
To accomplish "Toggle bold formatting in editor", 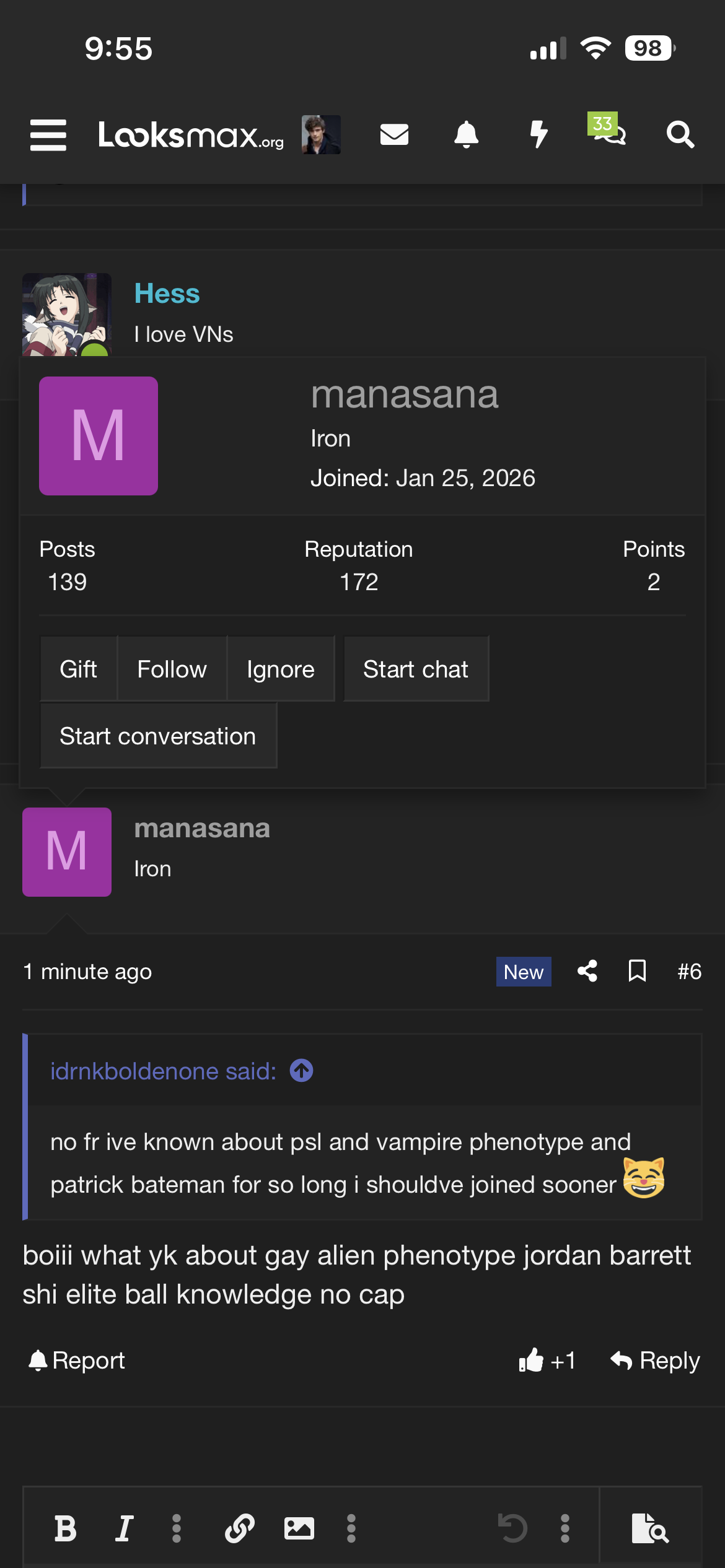I will pos(65,1528).
